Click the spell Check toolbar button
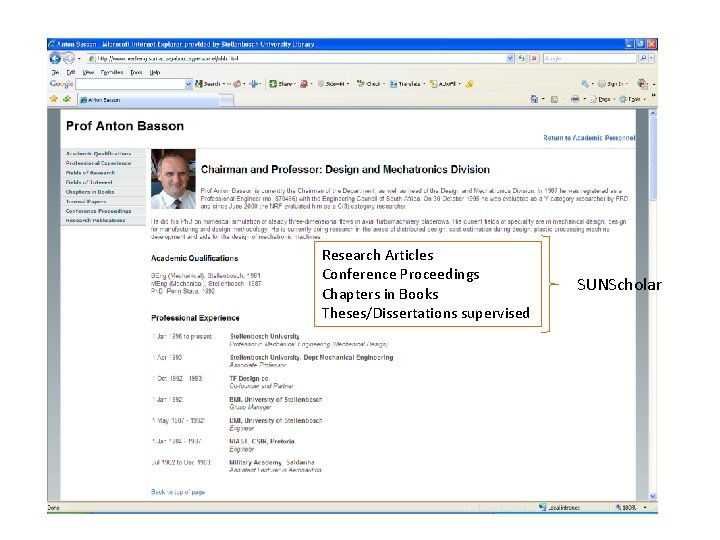Viewport: 720px width, 540px height. click(x=369, y=84)
